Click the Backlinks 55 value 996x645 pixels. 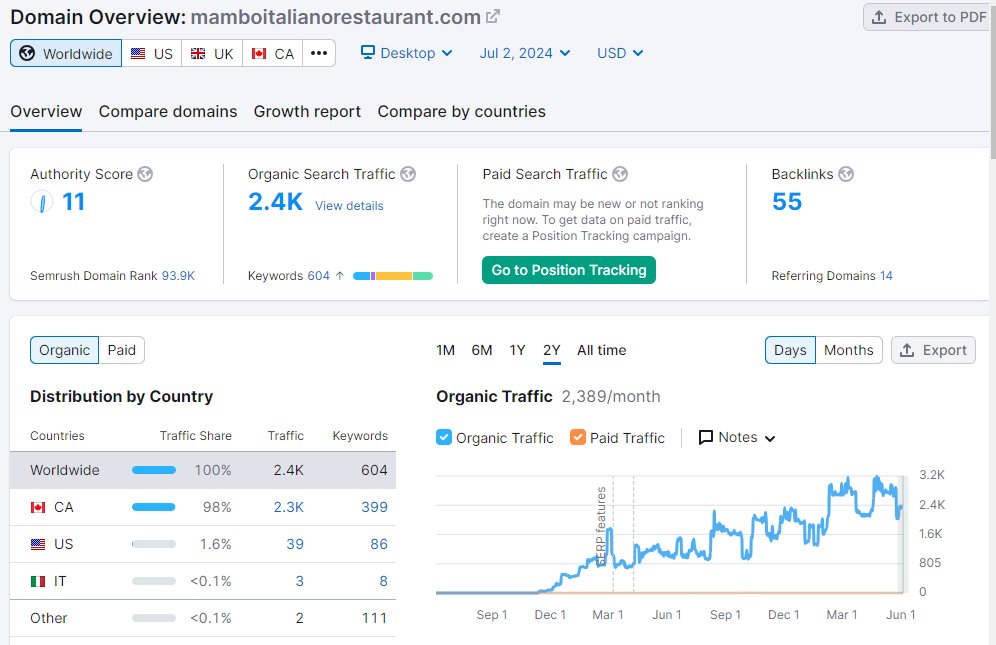pos(786,202)
